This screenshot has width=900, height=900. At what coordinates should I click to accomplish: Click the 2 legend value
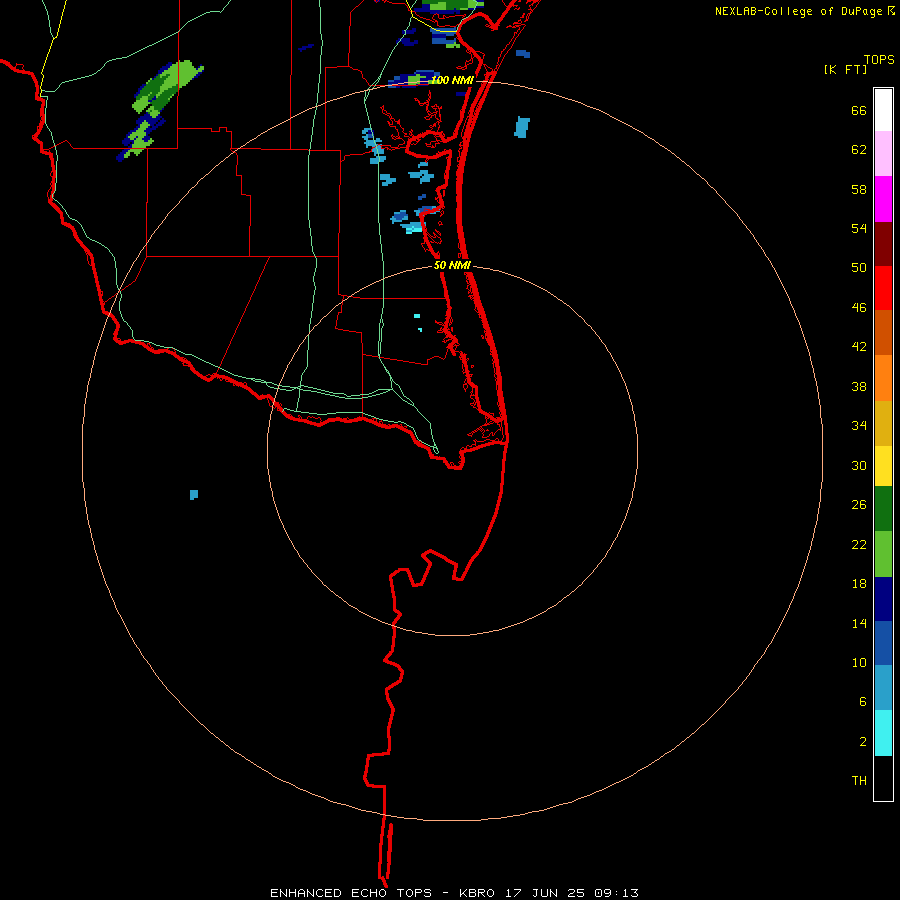coord(863,741)
